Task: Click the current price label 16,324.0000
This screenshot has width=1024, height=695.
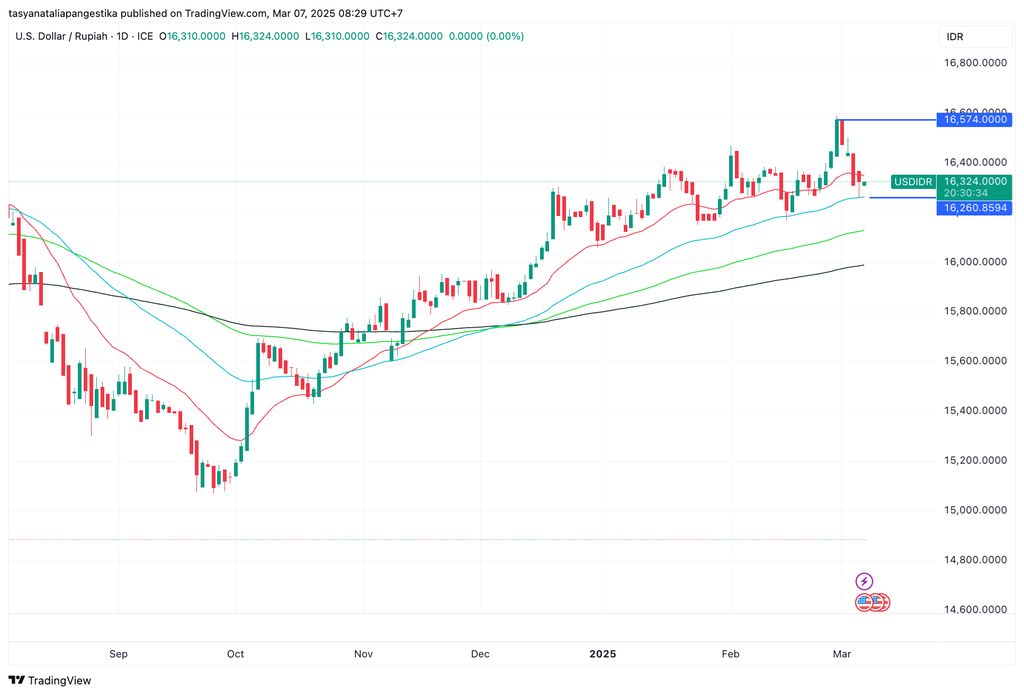Action: (975, 181)
